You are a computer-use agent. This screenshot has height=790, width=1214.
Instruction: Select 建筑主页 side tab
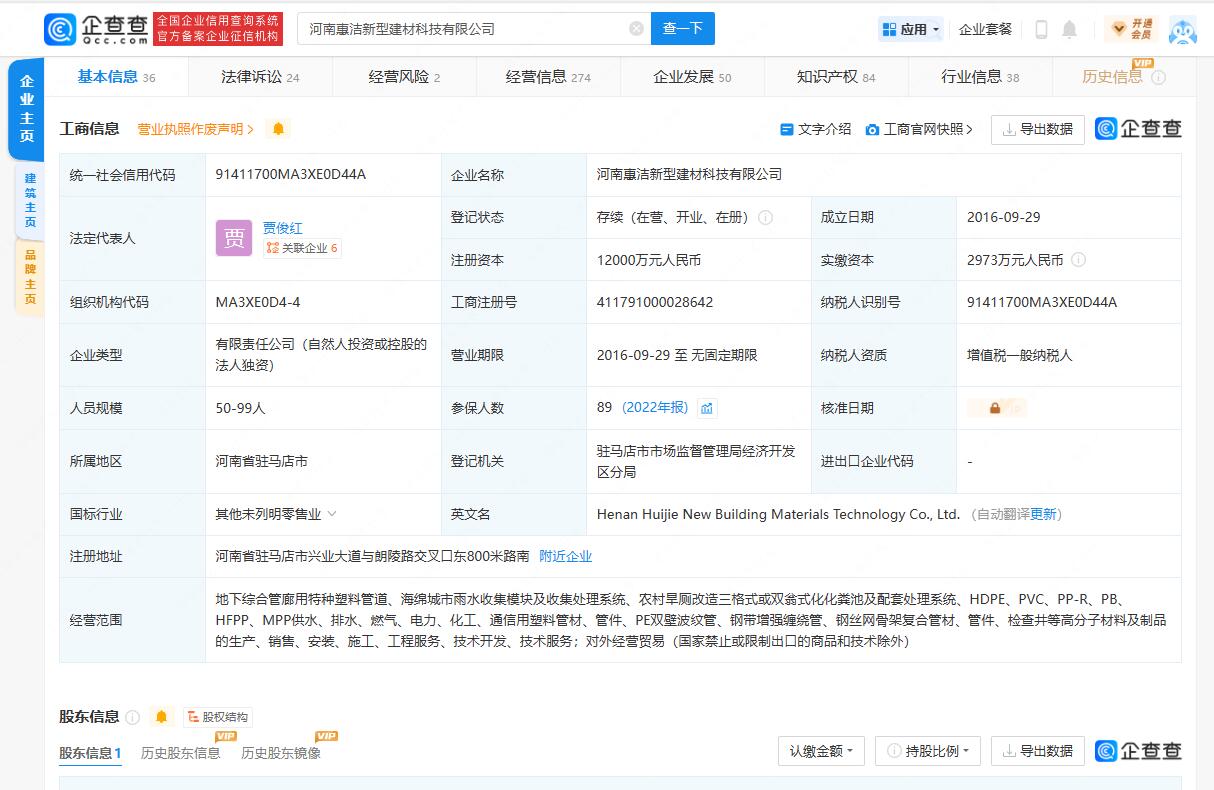tap(30, 200)
